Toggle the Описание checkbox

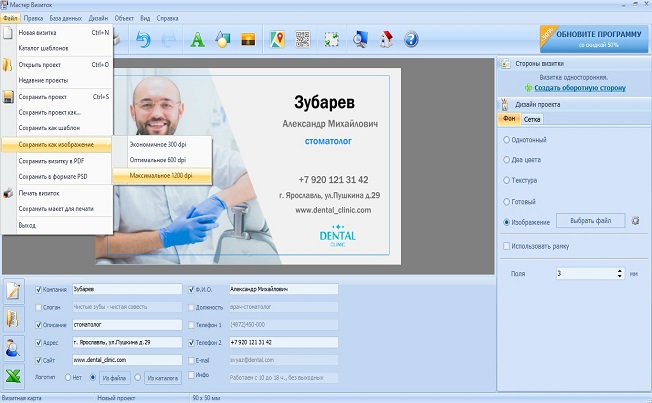click(39, 325)
